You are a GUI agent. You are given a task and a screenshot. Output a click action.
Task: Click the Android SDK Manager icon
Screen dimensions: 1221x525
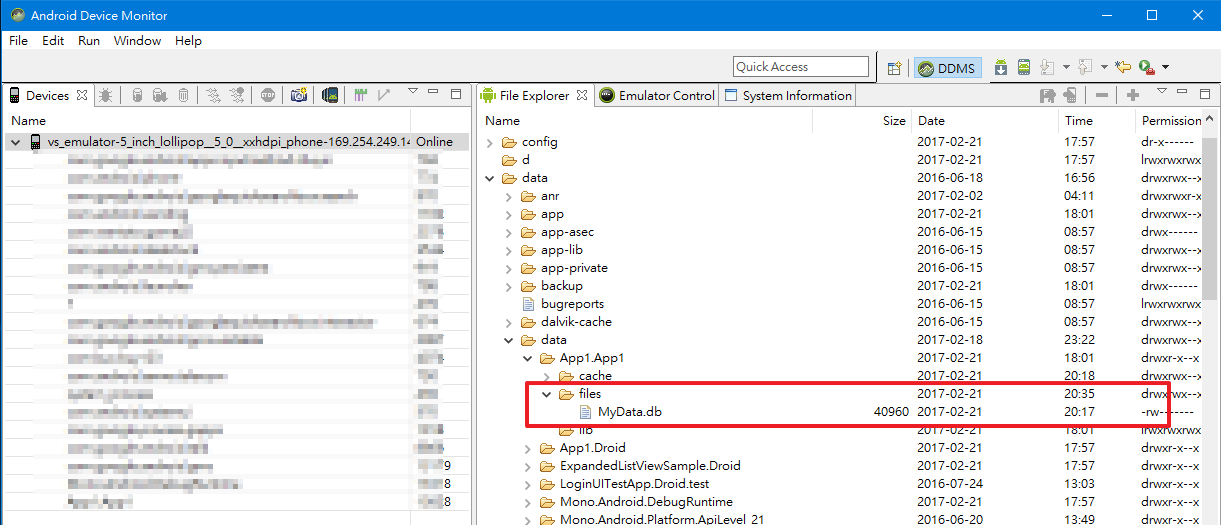coord(1001,67)
